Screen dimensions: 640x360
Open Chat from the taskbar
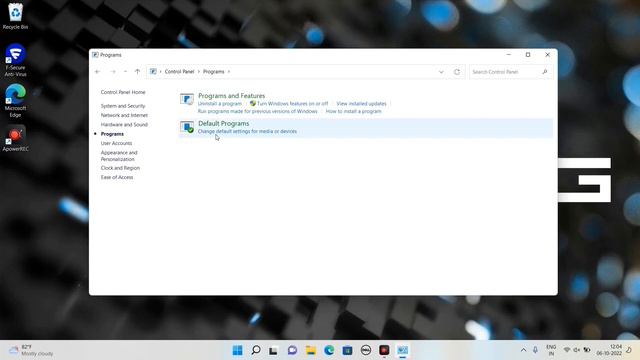click(292, 350)
